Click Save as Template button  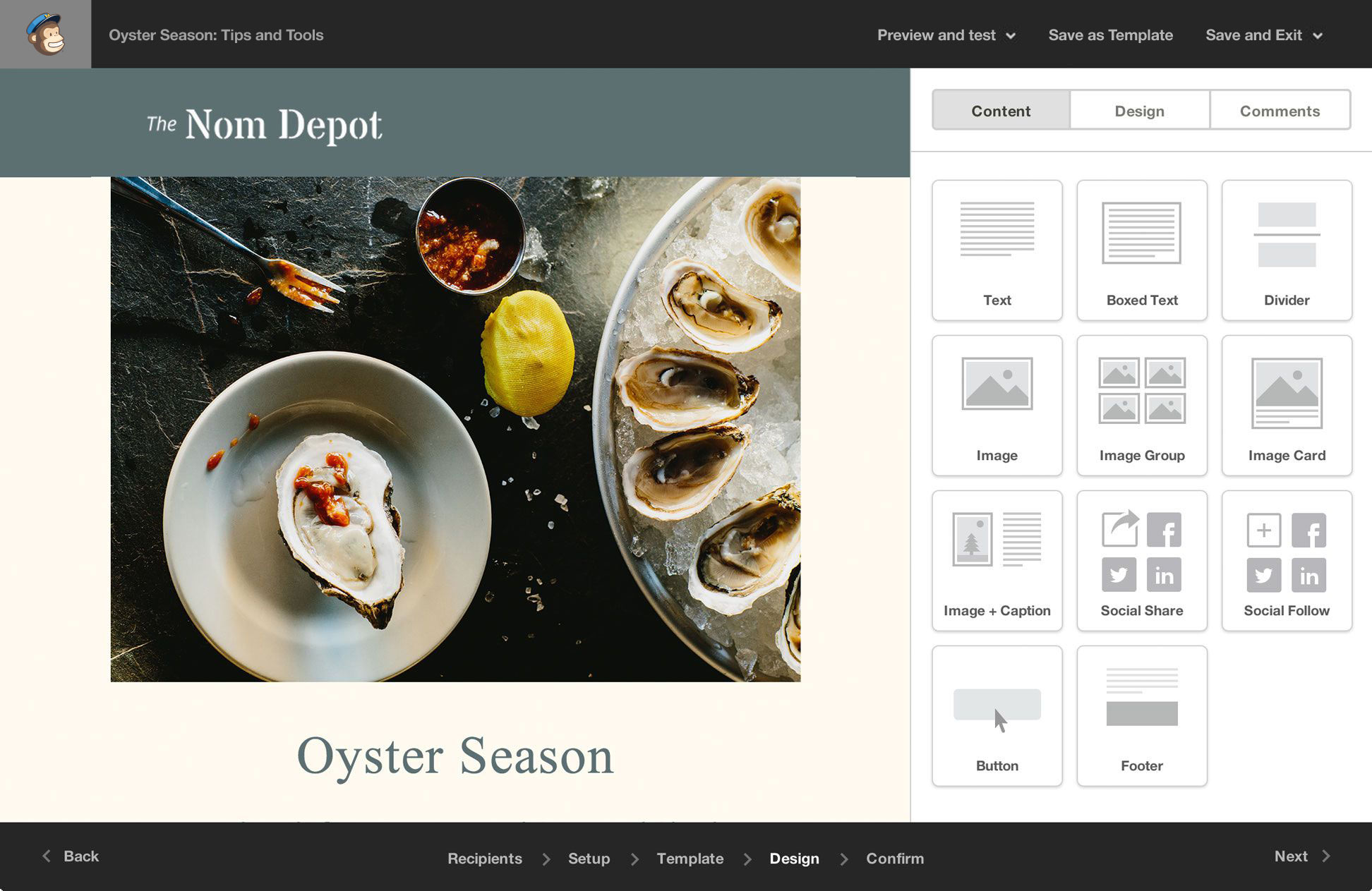(1111, 35)
